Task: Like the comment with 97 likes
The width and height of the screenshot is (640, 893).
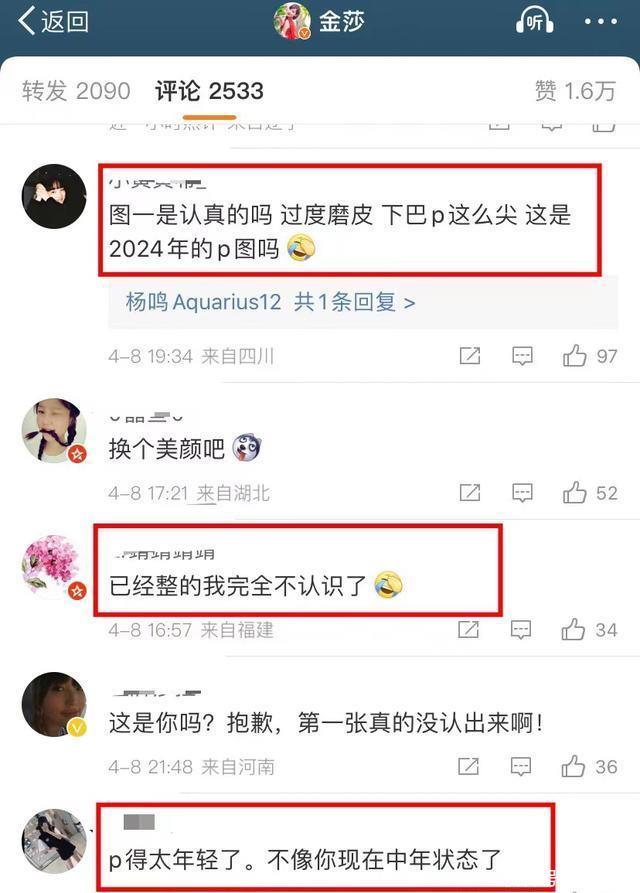Action: [589, 356]
